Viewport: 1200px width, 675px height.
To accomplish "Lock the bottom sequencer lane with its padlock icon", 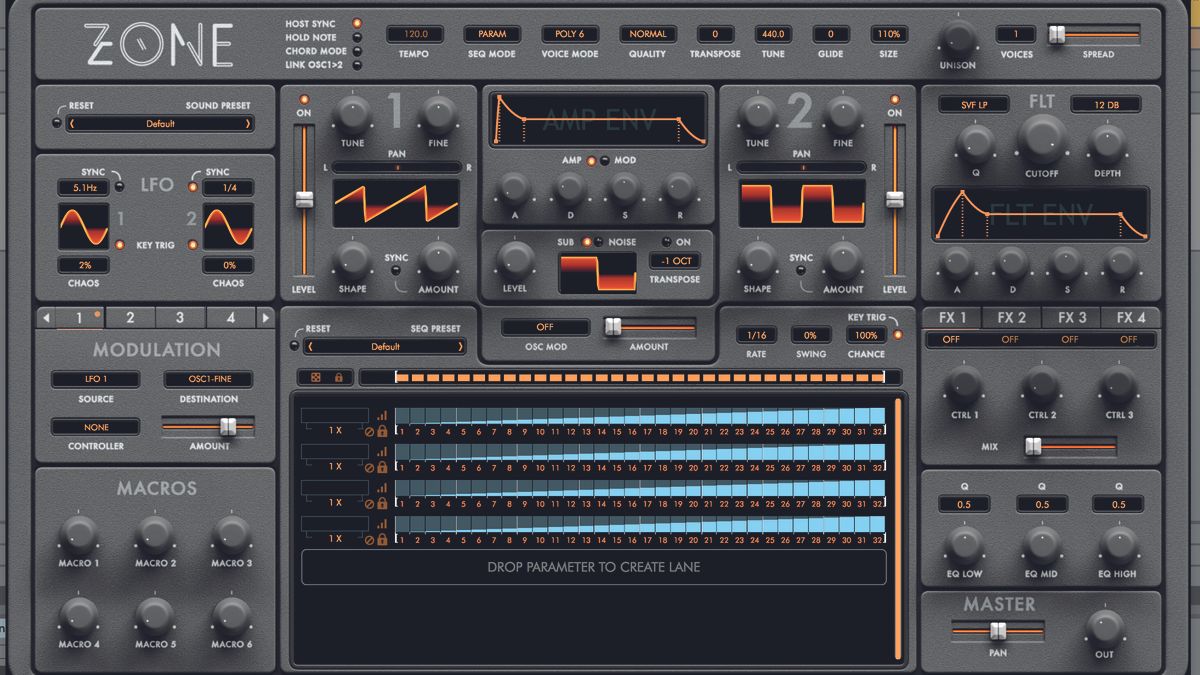I will (383, 541).
